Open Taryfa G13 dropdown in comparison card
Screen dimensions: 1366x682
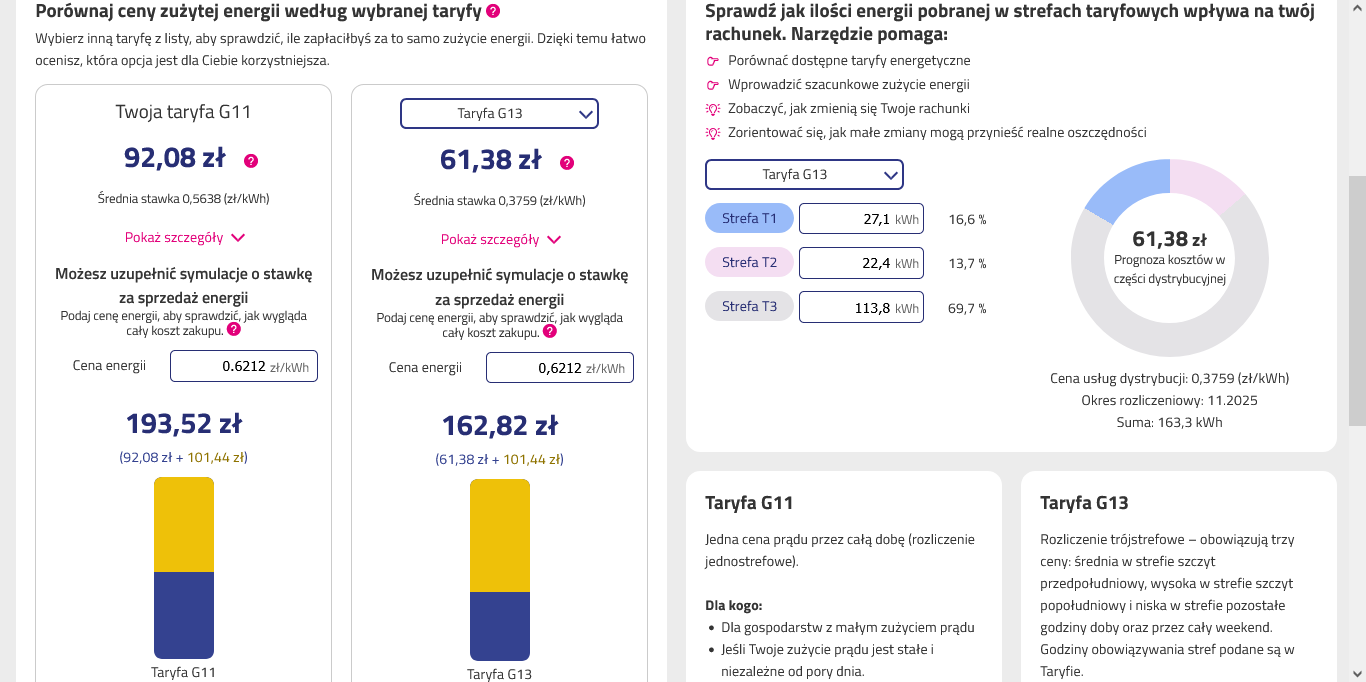(499, 114)
